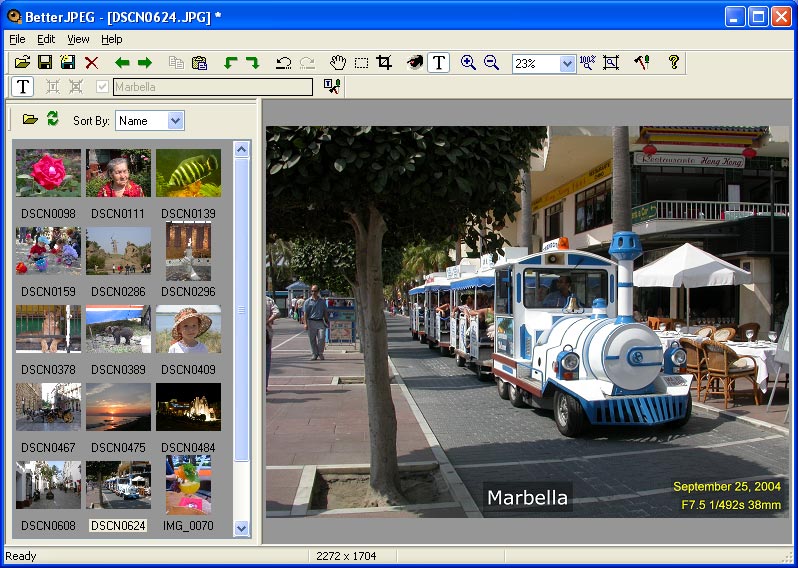This screenshot has width=798, height=568.
Task: Go to next image green arrow
Action: tap(145, 63)
